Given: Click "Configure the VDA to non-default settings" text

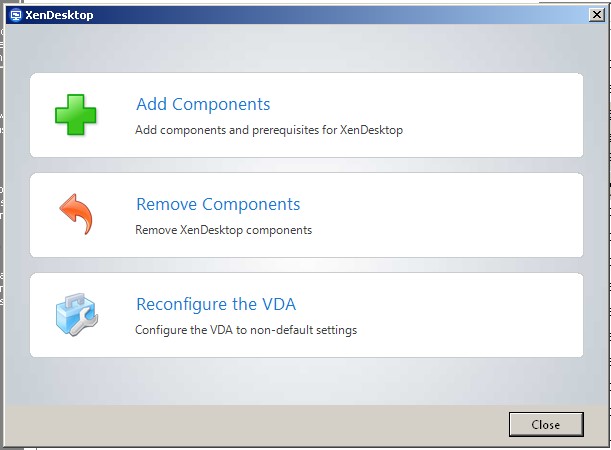Looking at the screenshot, I should click(x=246, y=330).
